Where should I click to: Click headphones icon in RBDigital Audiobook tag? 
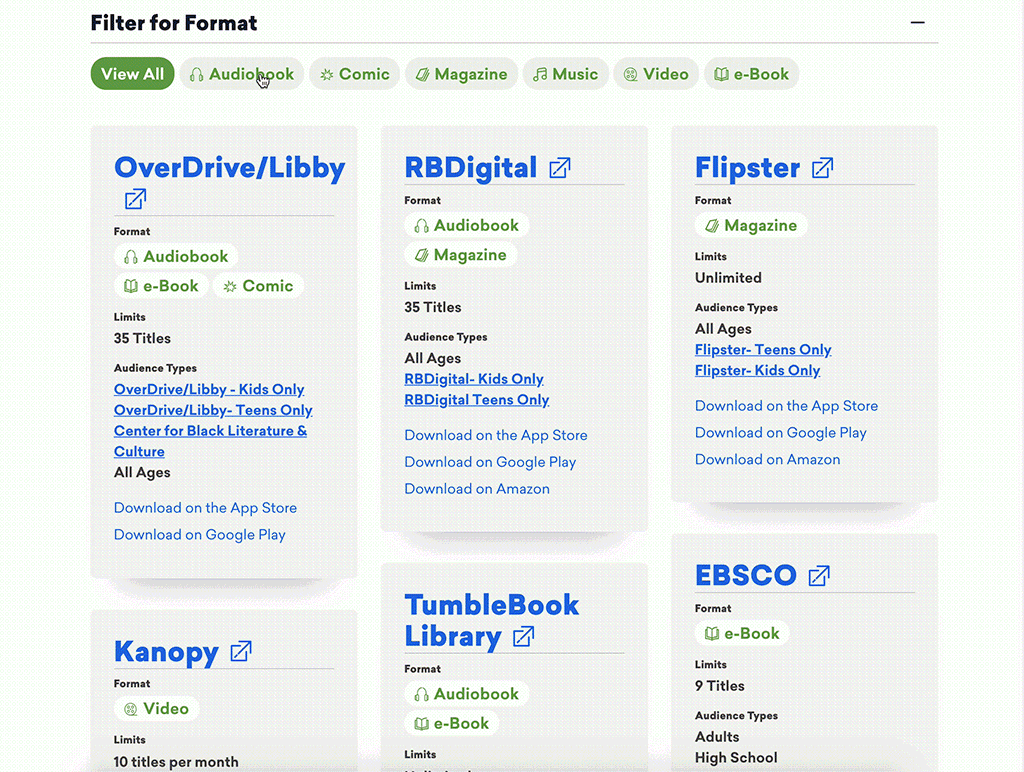click(x=422, y=226)
